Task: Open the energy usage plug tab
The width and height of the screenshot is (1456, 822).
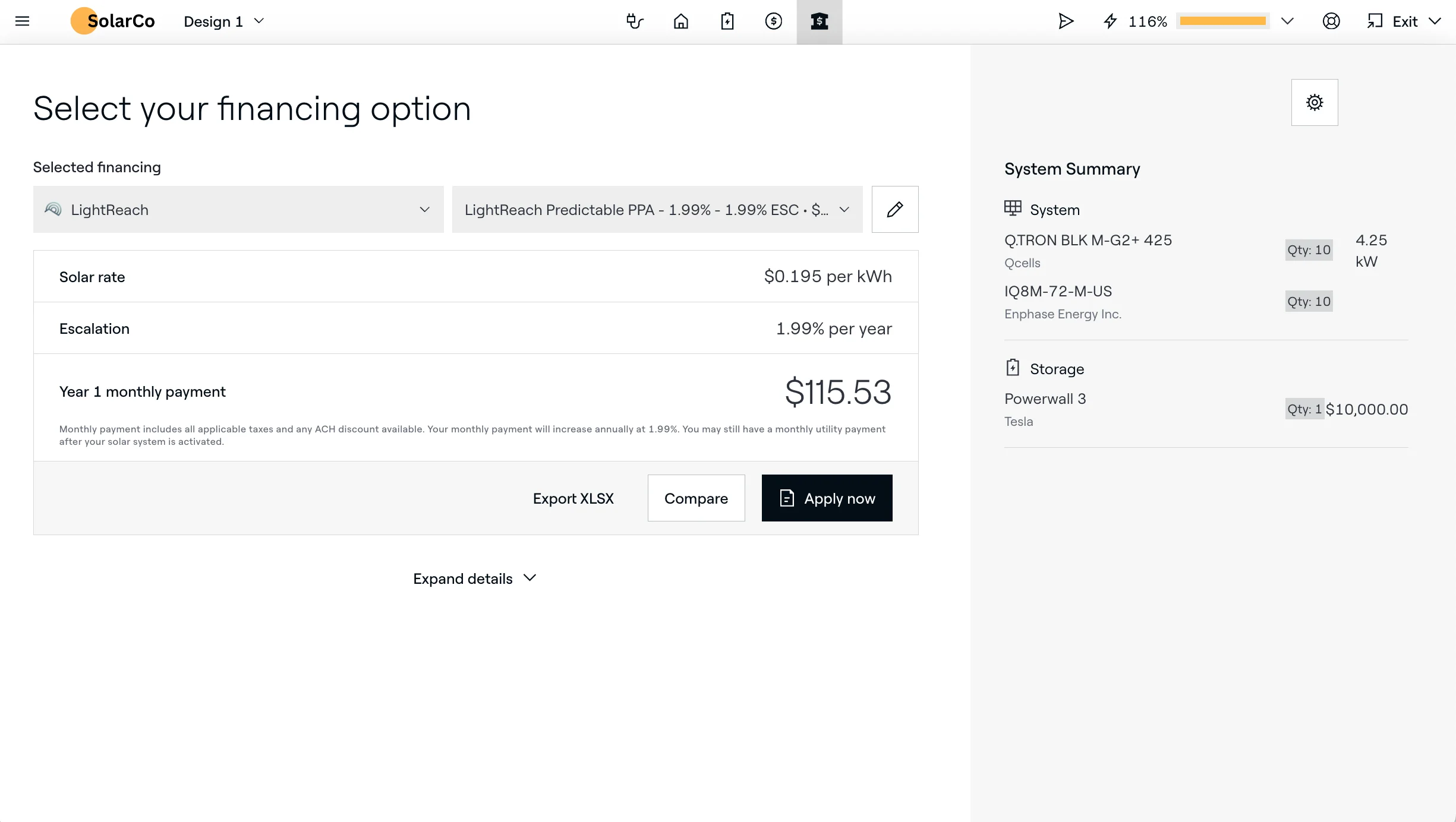Action: (x=635, y=21)
